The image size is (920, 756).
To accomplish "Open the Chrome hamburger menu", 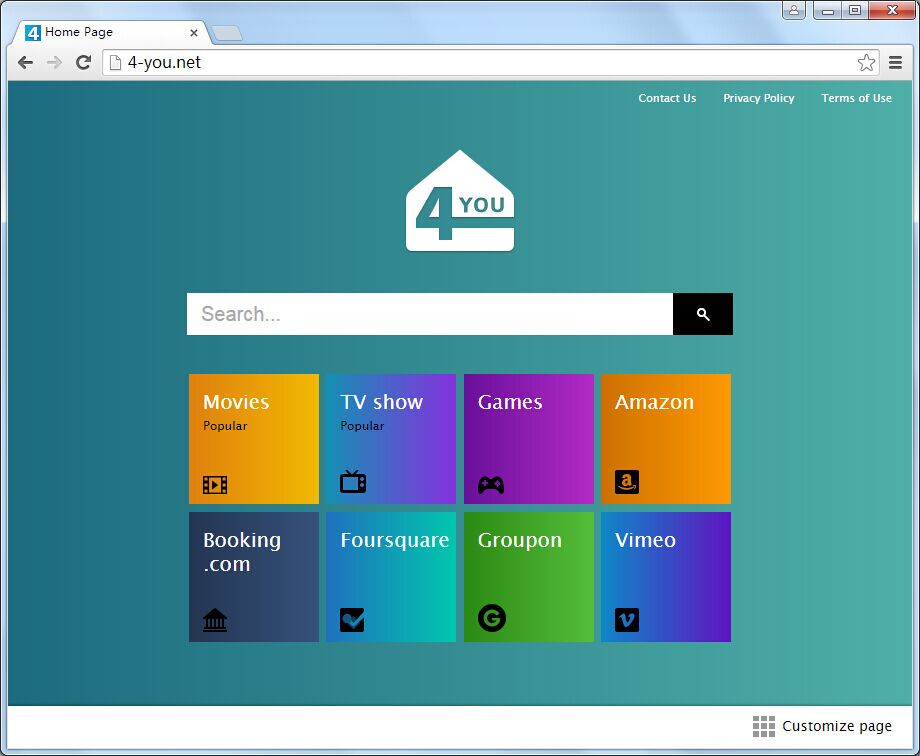I will (x=895, y=62).
